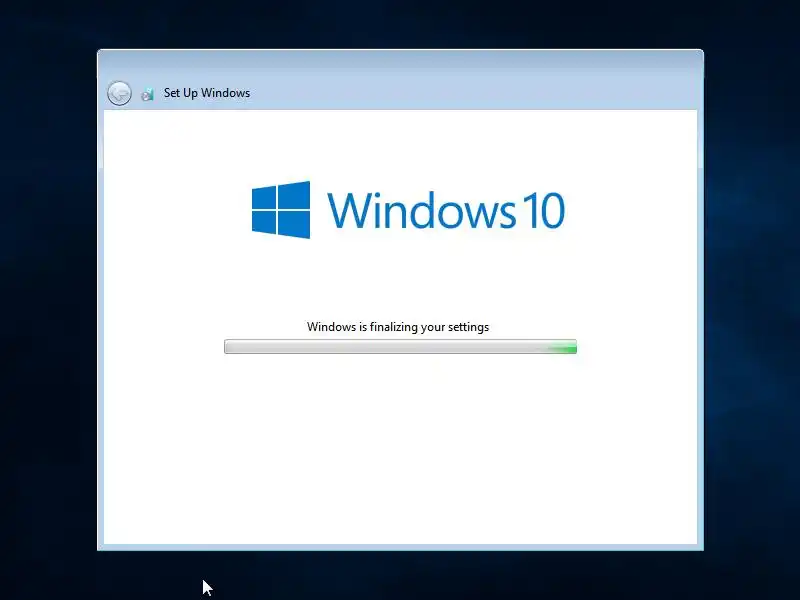Click the 'Windows is finalizing your settings' text

[398, 327]
